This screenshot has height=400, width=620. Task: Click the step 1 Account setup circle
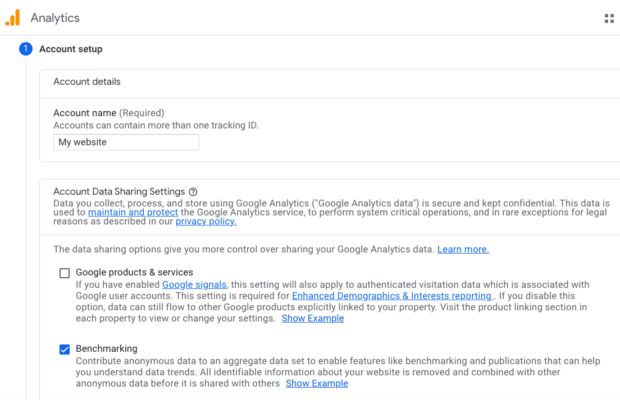tap(25, 49)
